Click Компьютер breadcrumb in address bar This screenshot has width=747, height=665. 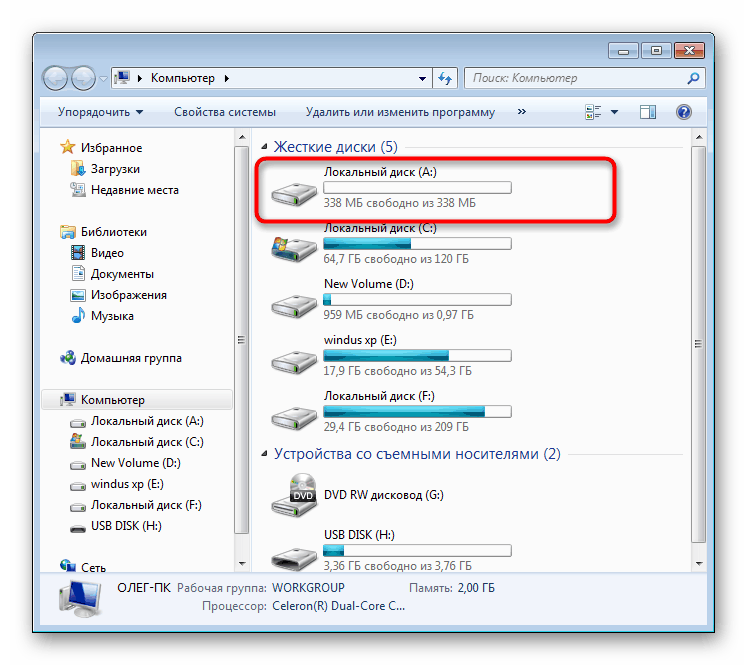tap(182, 78)
